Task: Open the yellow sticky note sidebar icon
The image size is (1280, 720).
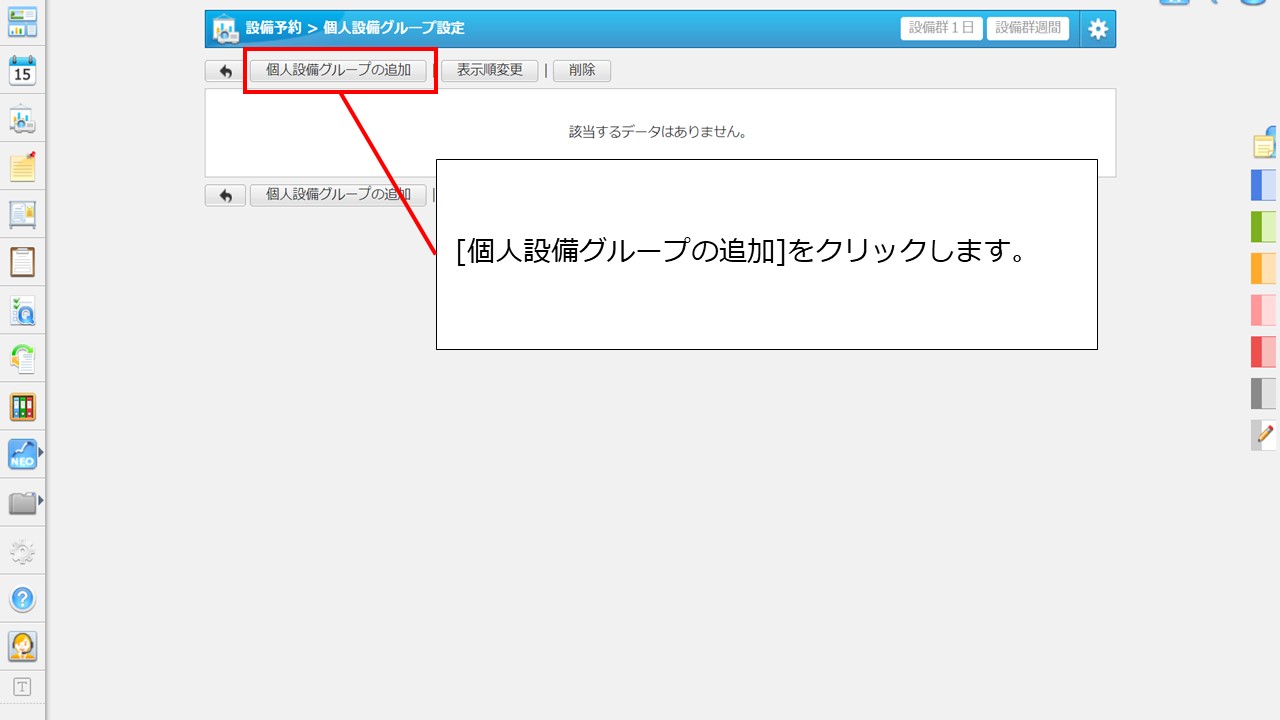Action: [22, 167]
